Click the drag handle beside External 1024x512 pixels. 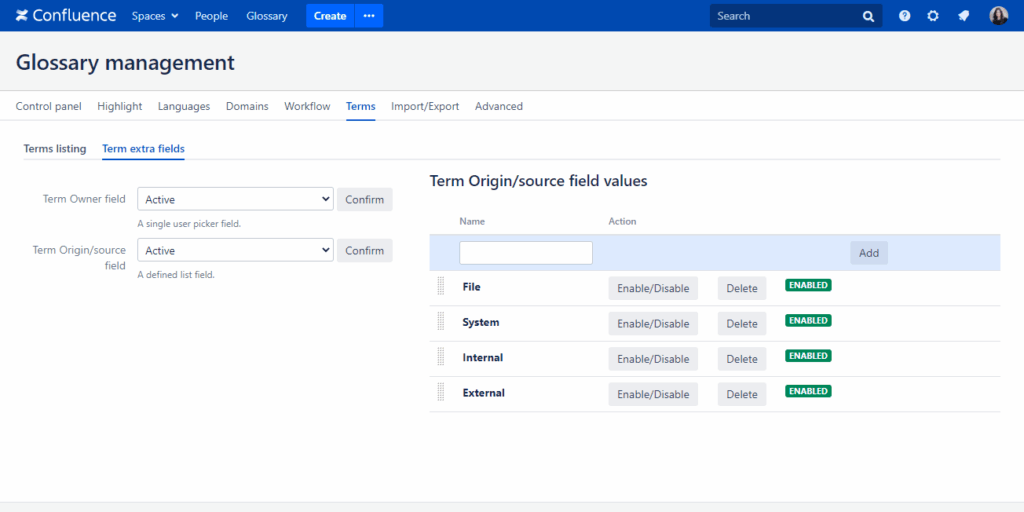click(x=440, y=393)
